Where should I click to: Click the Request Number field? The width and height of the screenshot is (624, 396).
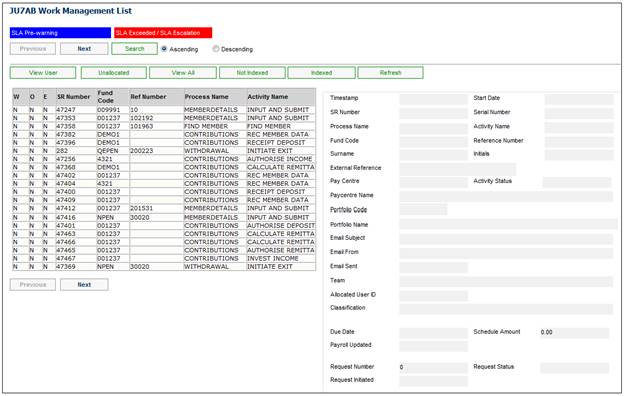click(433, 368)
